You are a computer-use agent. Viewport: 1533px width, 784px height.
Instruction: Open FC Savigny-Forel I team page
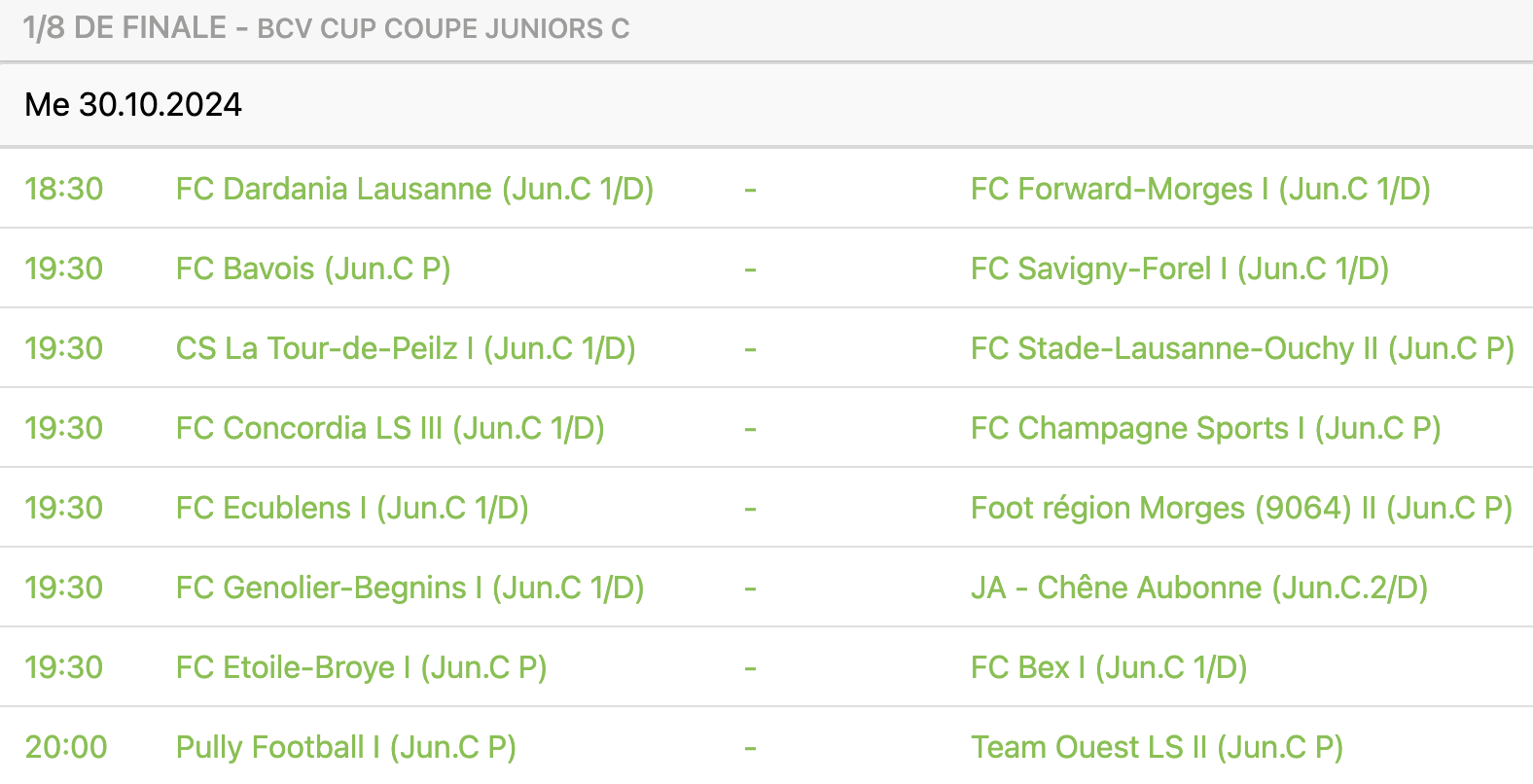(1180, 268)
